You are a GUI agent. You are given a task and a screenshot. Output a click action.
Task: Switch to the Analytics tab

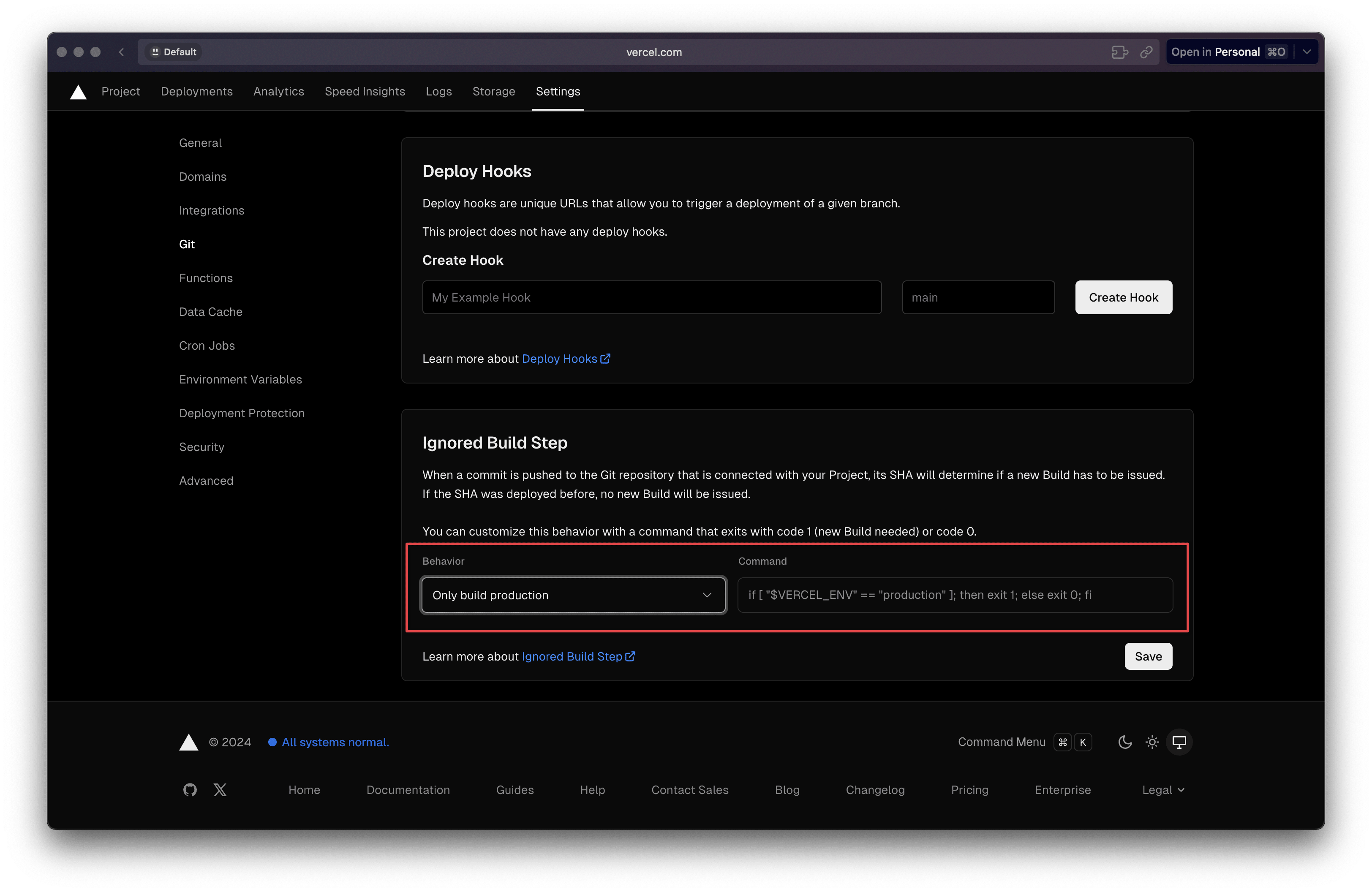click(x=278, y=91)
